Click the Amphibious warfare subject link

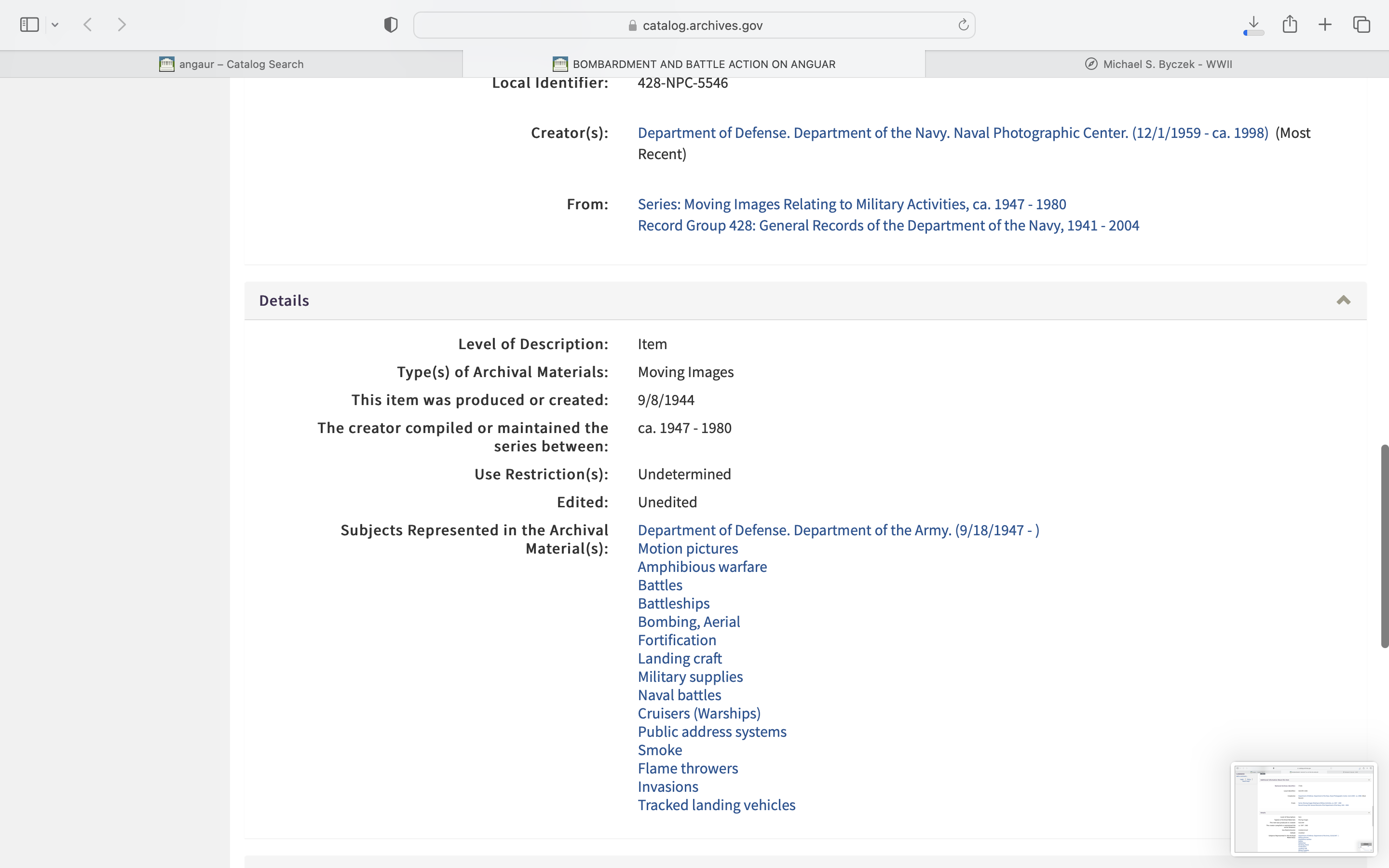(x=701, y=567)
